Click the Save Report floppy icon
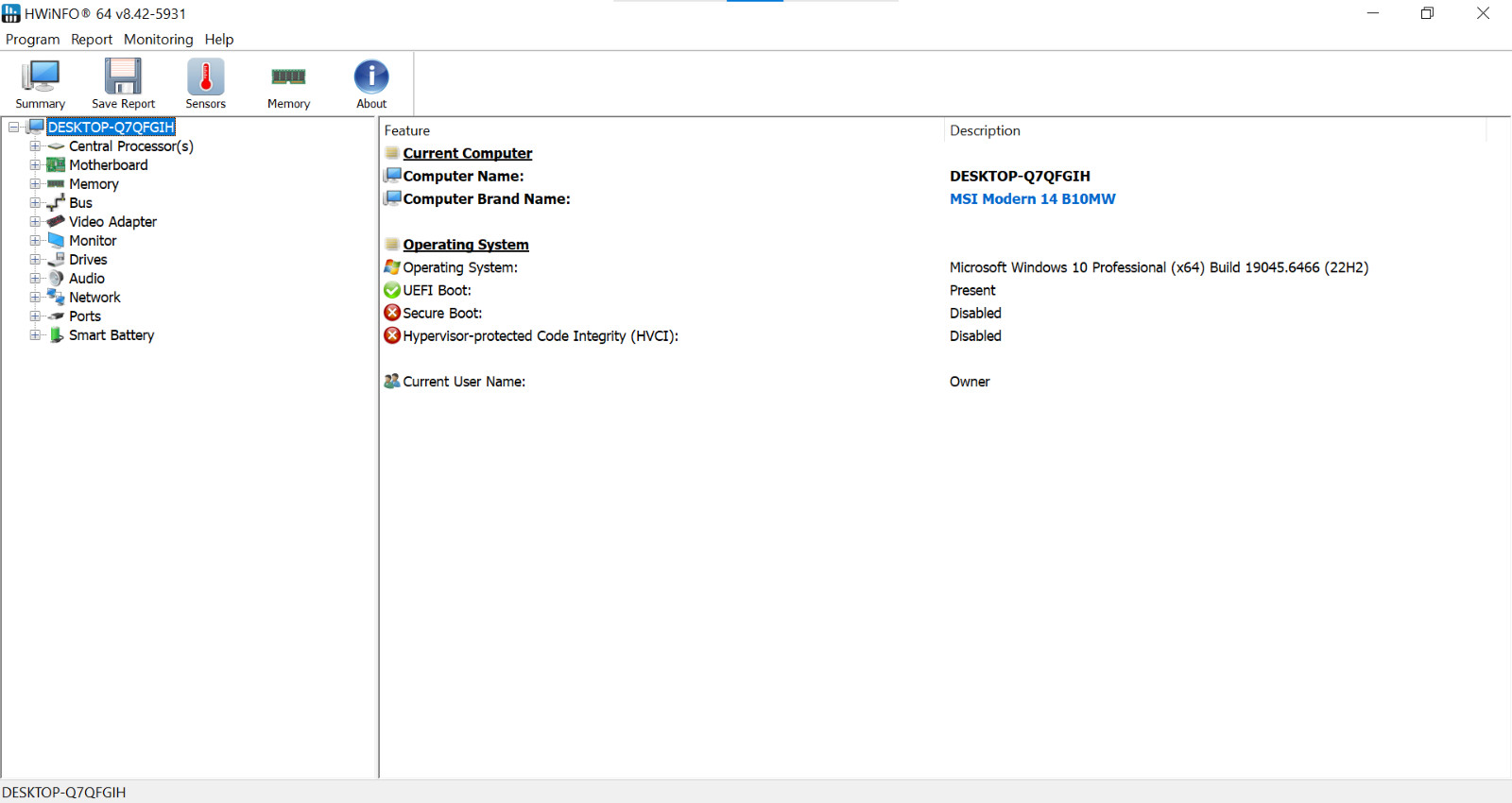 [x=123, y=77]
